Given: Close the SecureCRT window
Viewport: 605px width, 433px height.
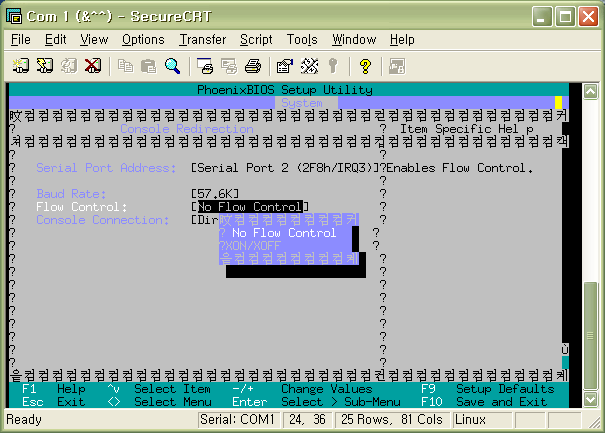Looking at the screenshot, I should coord(588,17).
